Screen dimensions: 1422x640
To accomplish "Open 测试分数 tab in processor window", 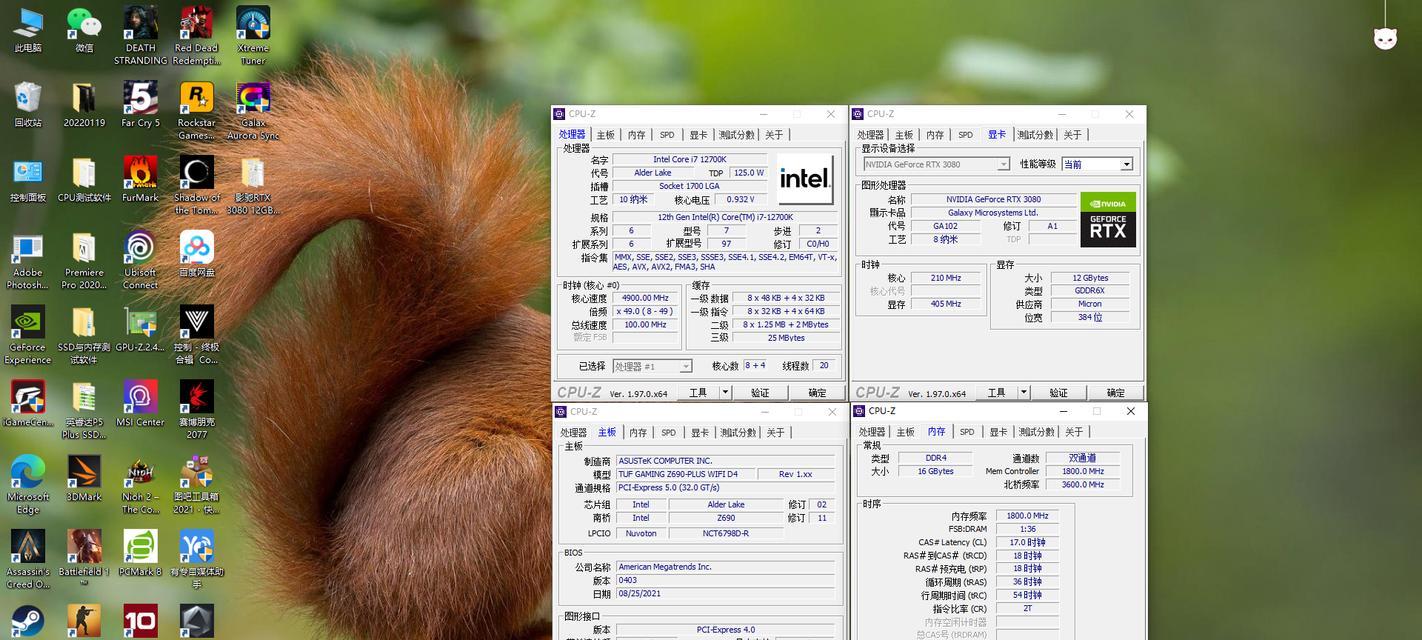I will (x=736, y=135).
